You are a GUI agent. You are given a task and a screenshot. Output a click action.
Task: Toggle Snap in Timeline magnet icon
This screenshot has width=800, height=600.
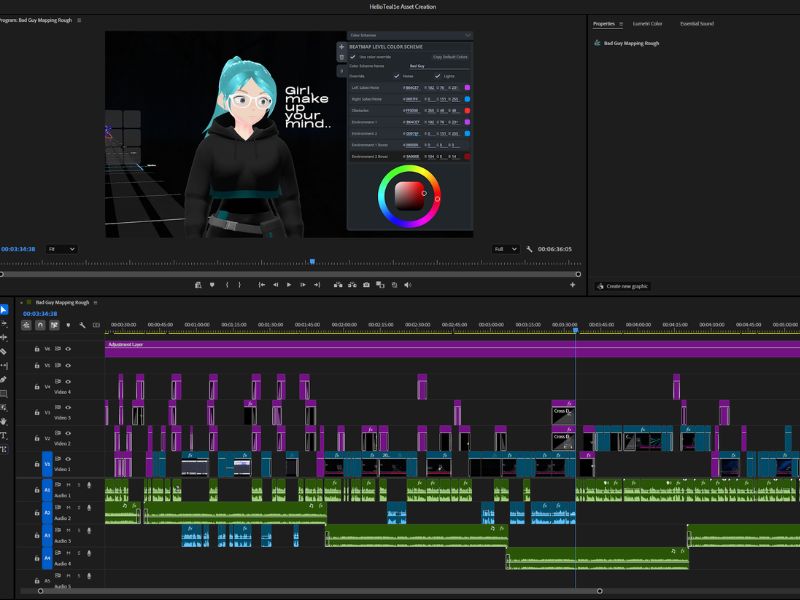(40, 325)
